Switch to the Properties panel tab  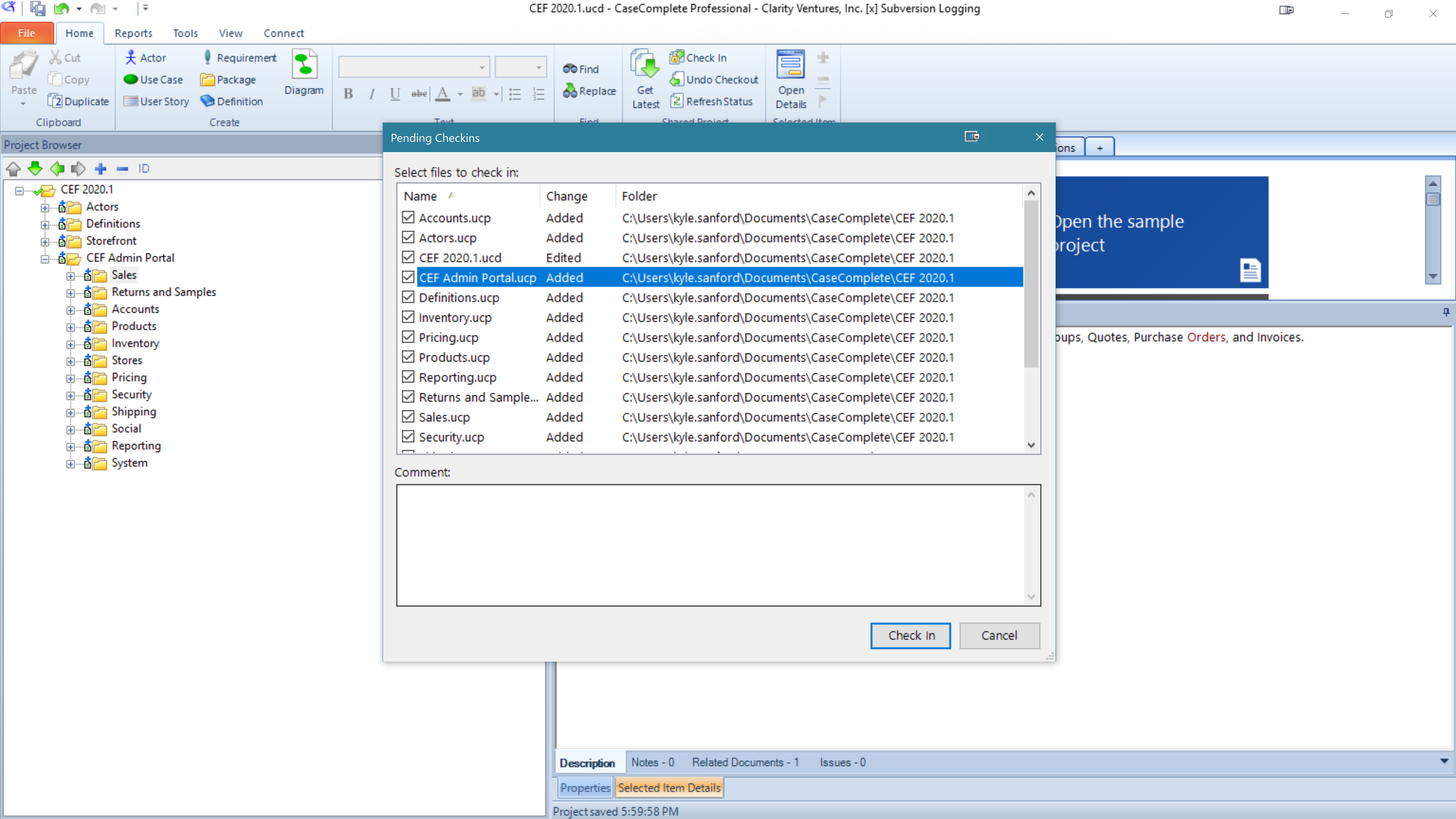tap(585, 788)
